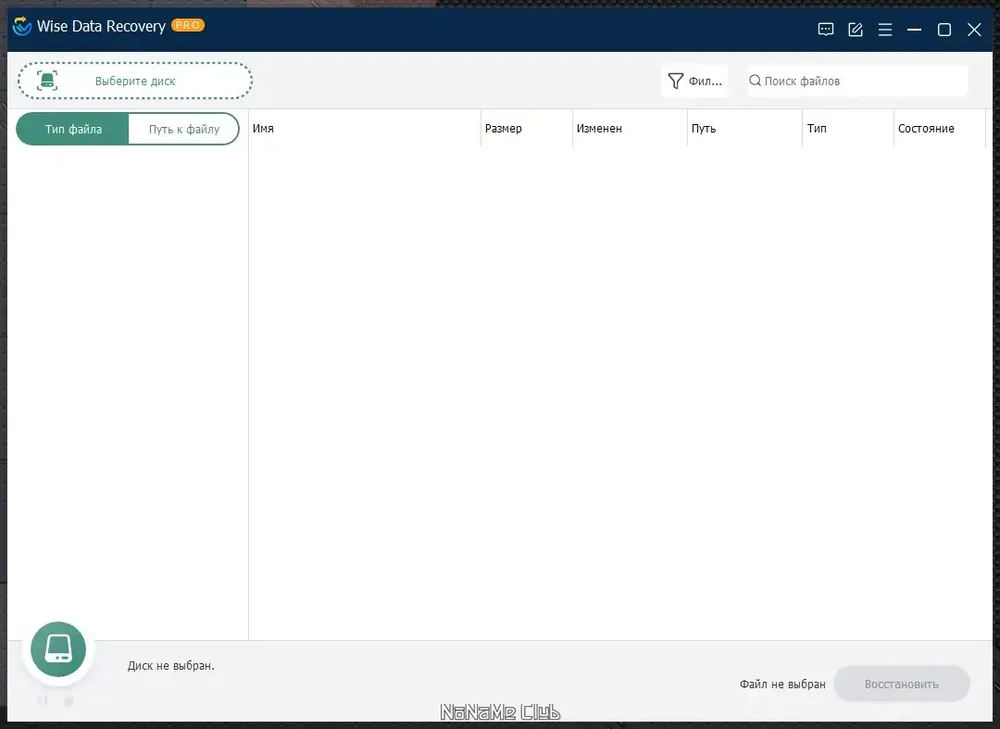This screenshot has width=1000, height=729.
Task: Open the Выберите диск drive selector
Action: tap(135, 80)
